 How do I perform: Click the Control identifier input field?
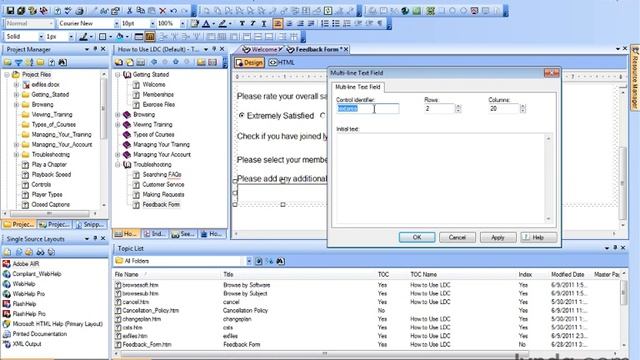(x=368, y=109)
